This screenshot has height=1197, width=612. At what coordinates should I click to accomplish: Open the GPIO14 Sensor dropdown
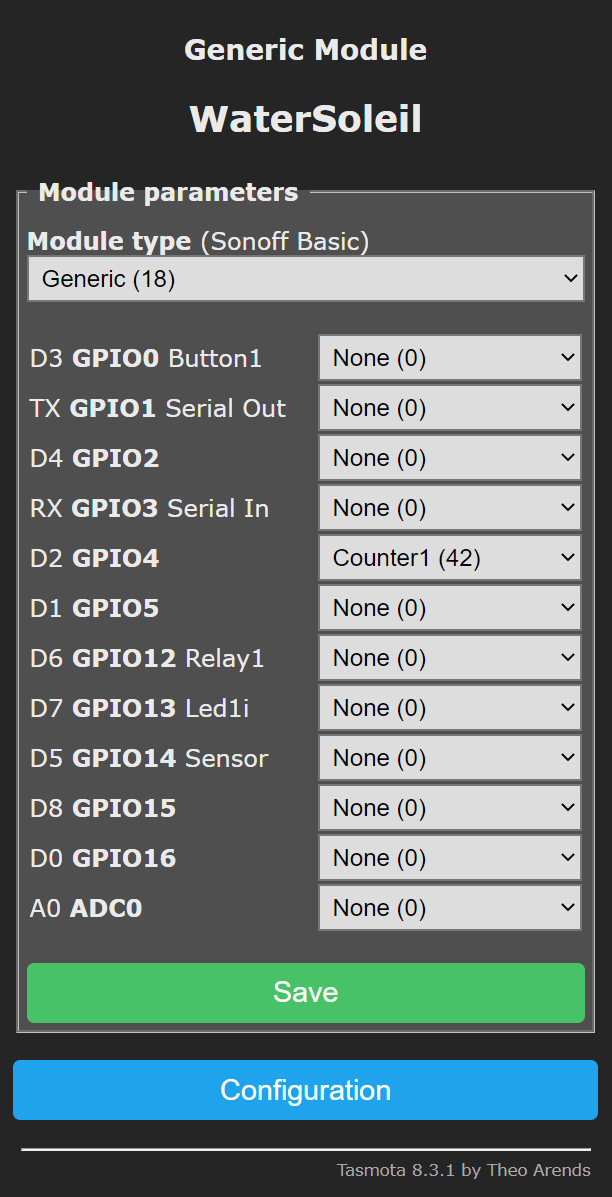click(x=449, y=757)
